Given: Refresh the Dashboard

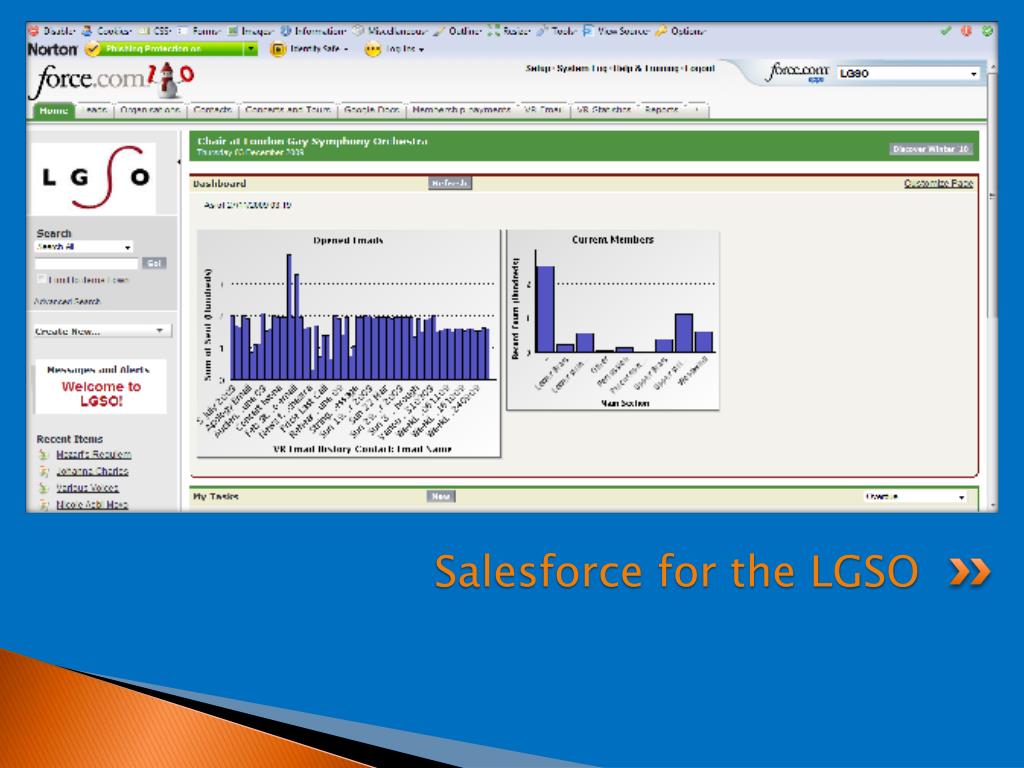Looking at the screenshot, I should tap(450, 184).
